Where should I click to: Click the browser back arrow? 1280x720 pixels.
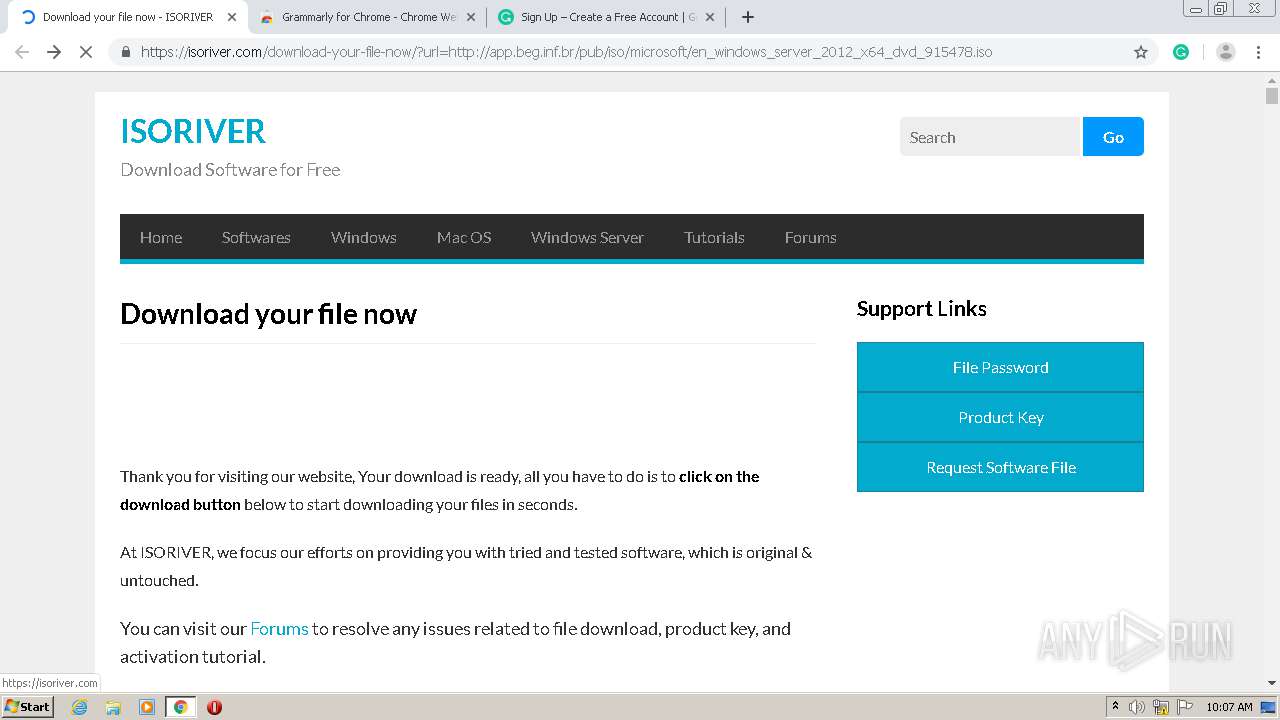[22, 52]
